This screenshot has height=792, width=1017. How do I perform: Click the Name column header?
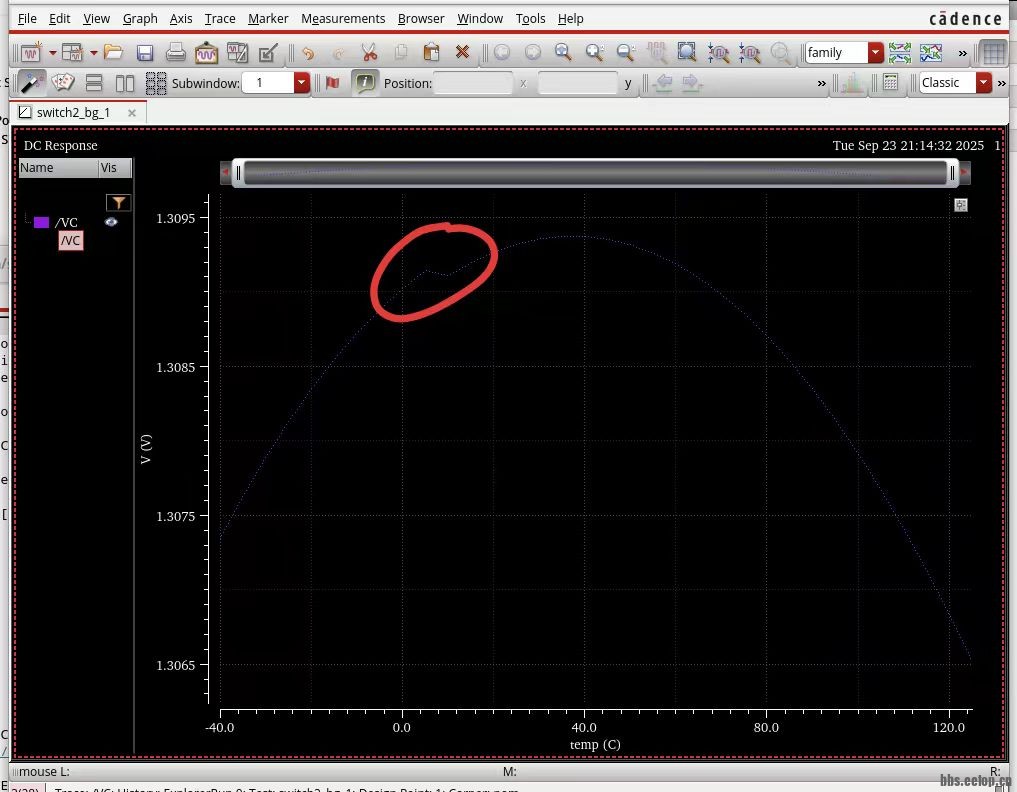click(58, 167)
